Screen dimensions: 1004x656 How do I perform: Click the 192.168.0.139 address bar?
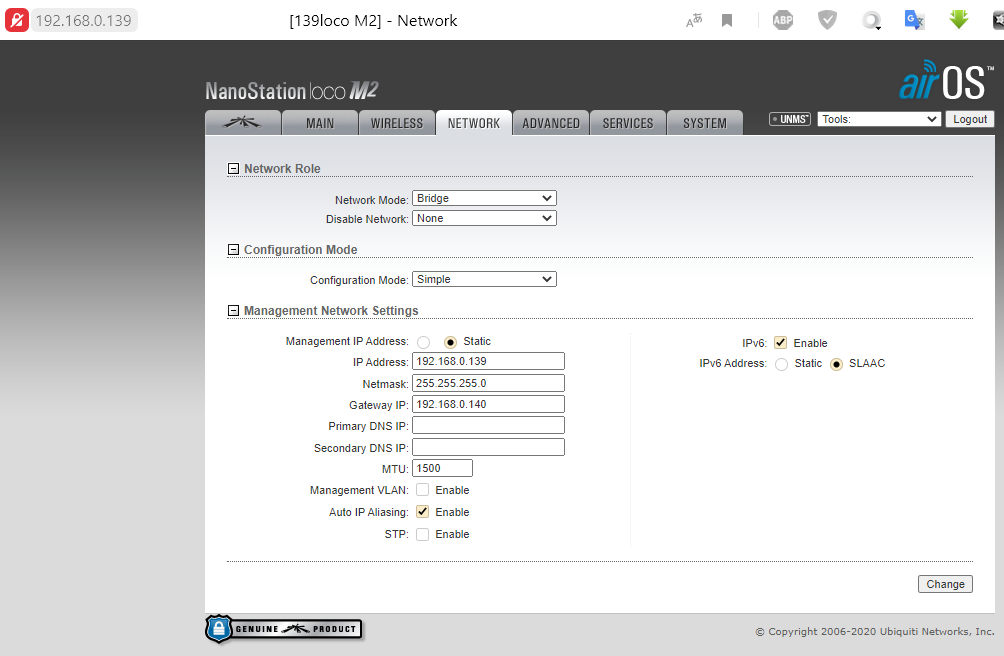coord(84,20)
